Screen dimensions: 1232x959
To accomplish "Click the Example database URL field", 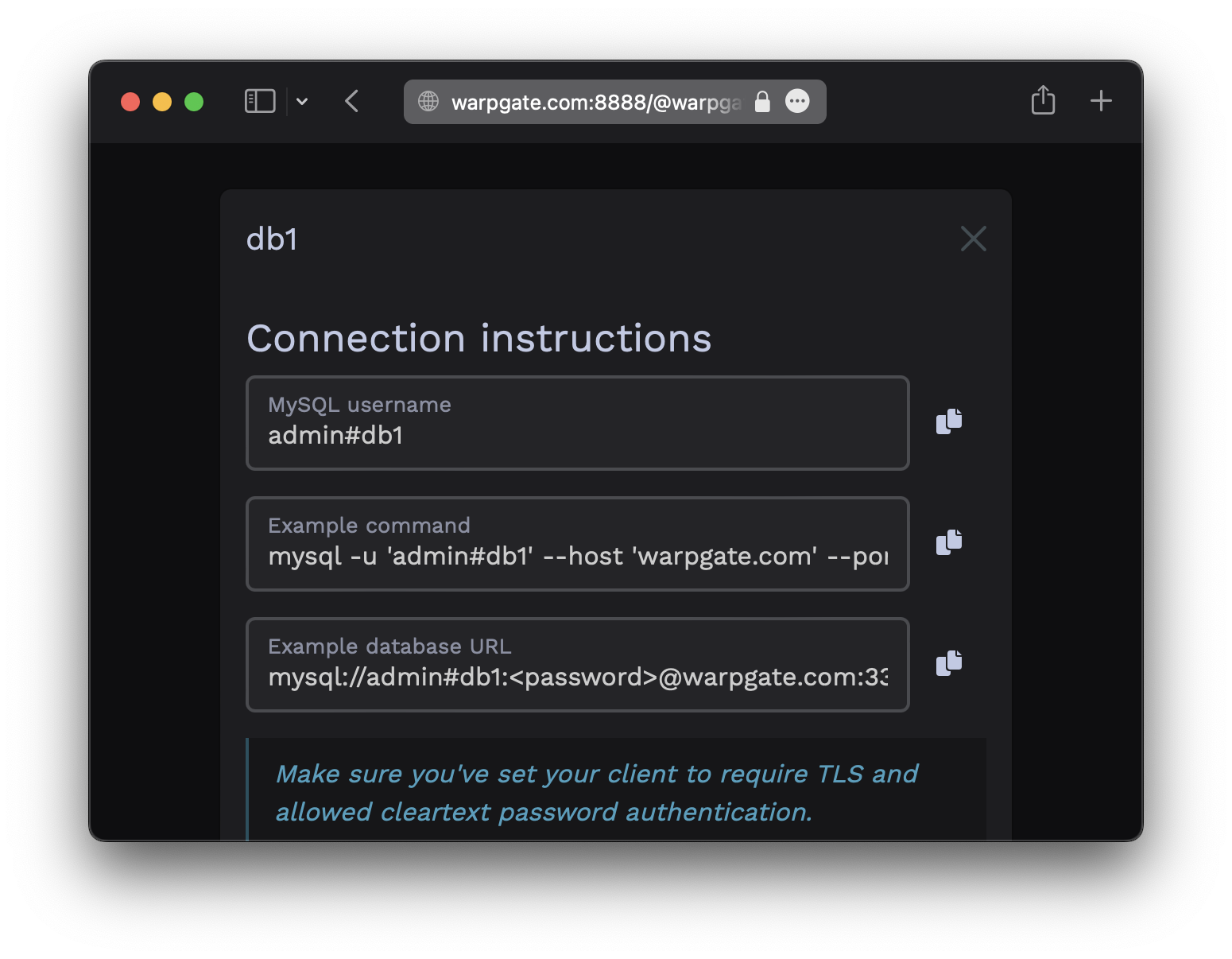I will 578,665.
